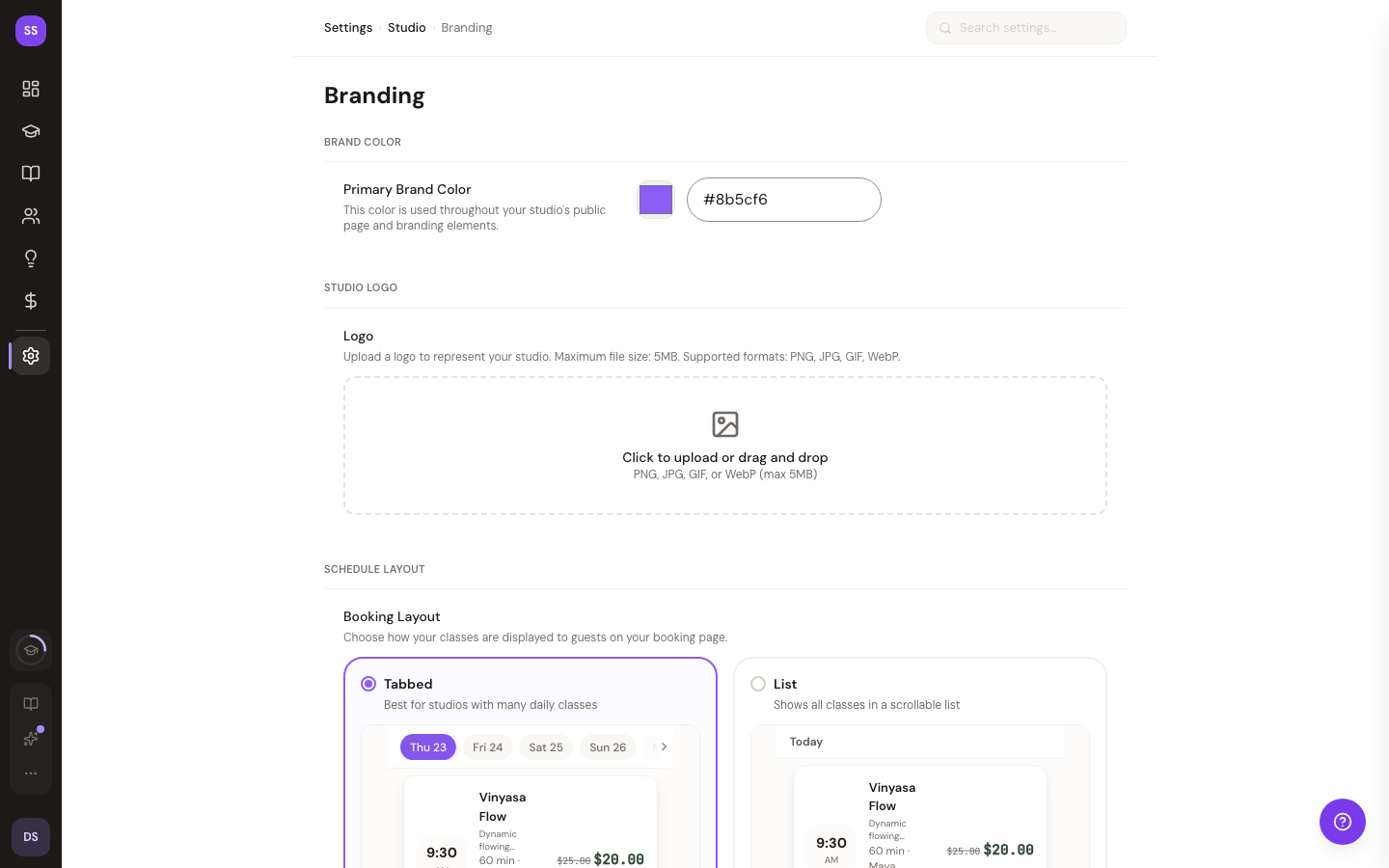Open the purple help question-mark button

coord(1342,822)
